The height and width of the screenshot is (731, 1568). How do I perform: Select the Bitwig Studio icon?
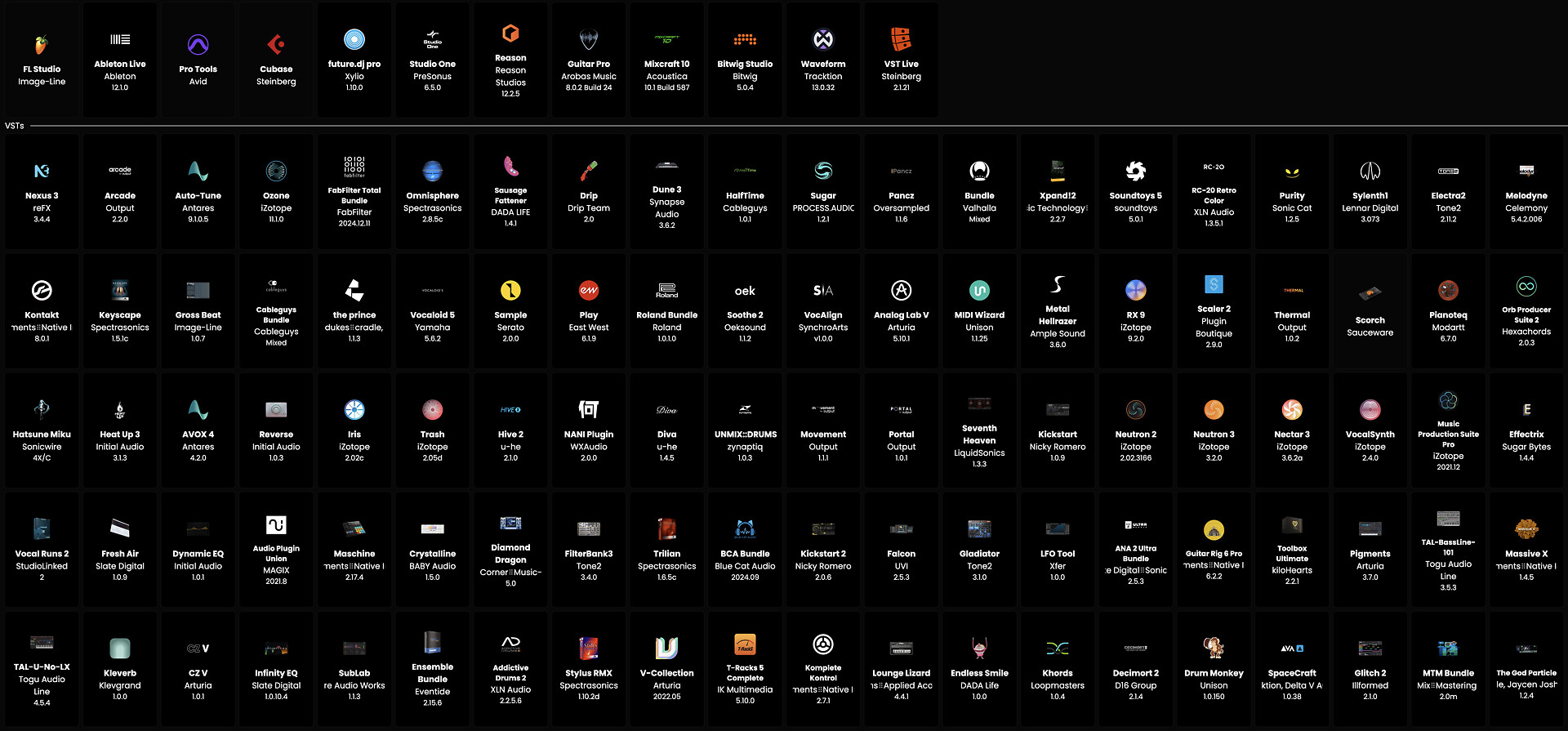745,39
